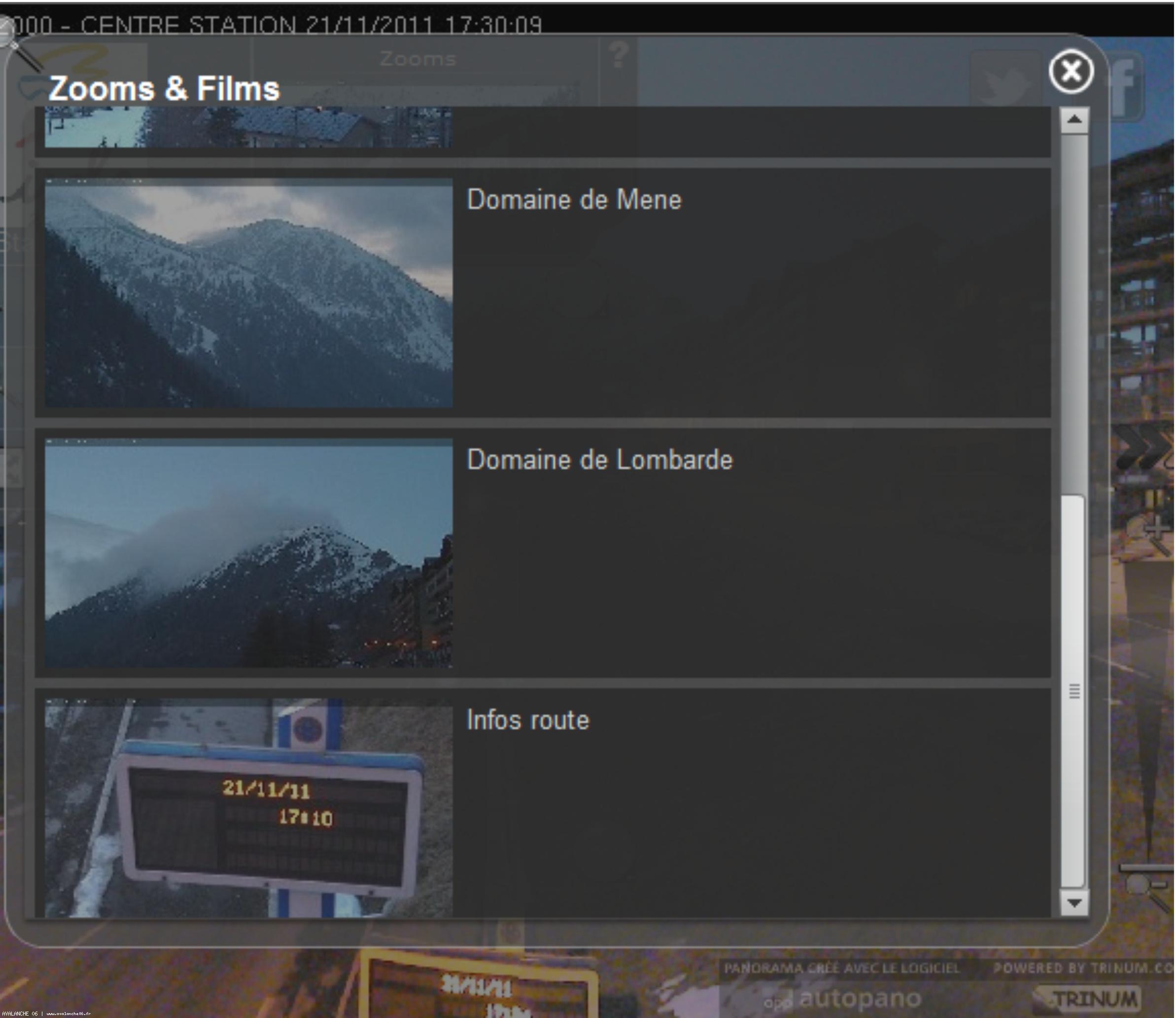This screenshot has height=1018, width=1176.
Task: Click the zoom in plus magnifier icon
Action: point(1149,534)
